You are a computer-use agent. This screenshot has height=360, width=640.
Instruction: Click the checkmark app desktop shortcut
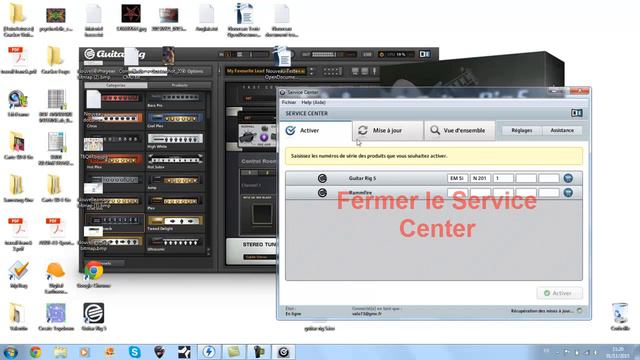pos(18,274)
